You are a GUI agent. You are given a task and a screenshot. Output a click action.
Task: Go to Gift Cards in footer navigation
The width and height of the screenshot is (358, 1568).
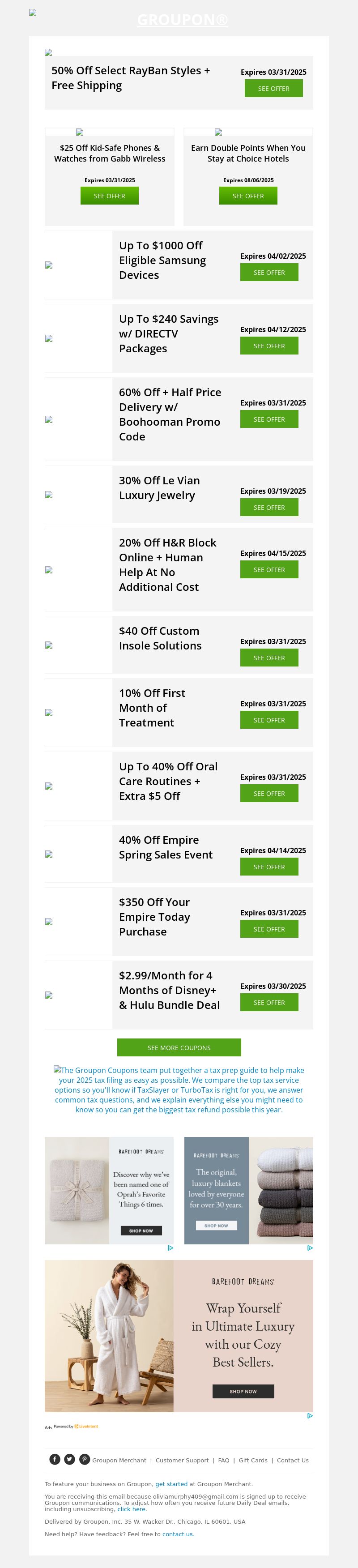pyautogui.click(x=253, y=1460)
